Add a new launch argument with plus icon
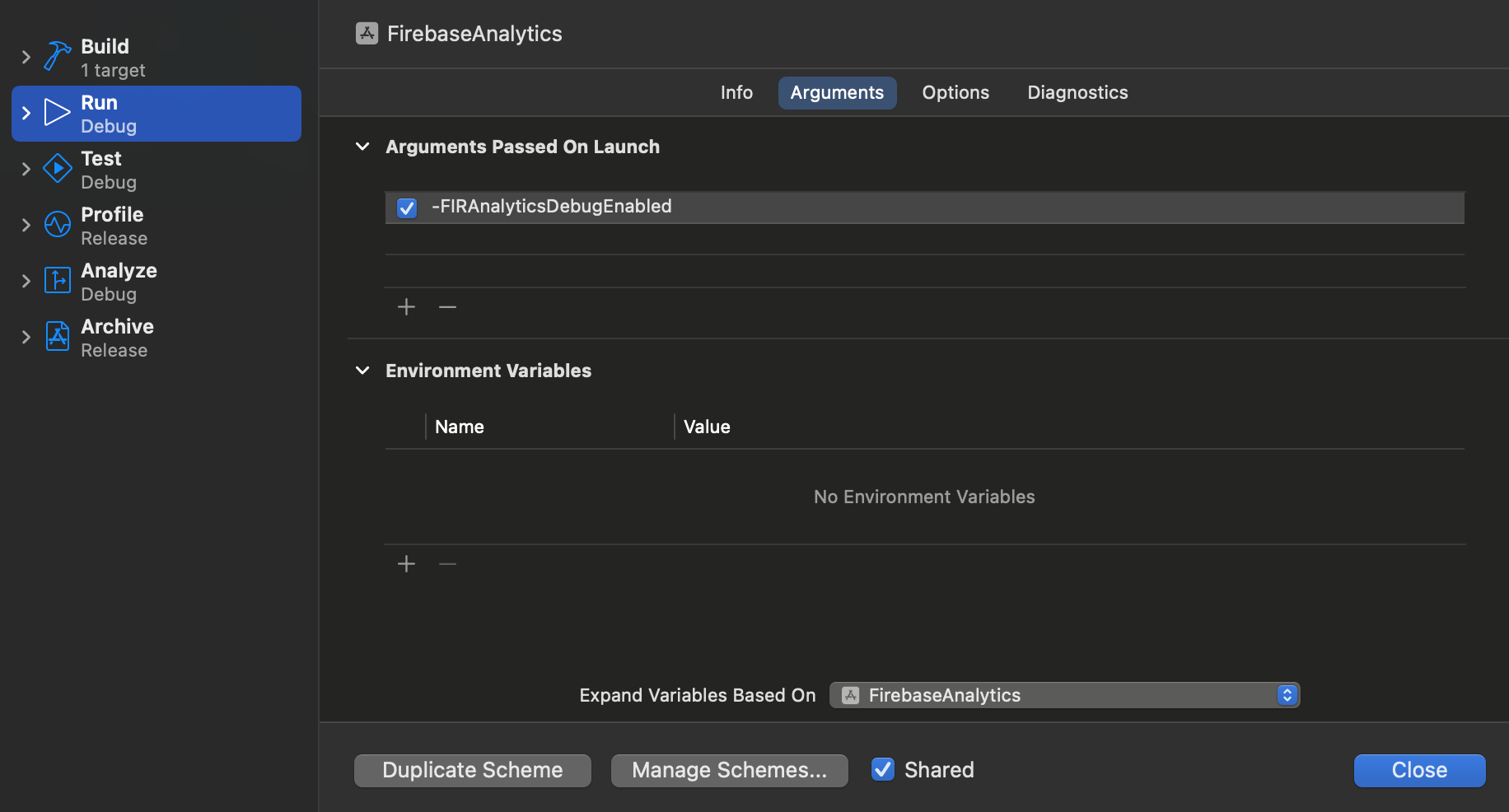The height and width of the screenshot is (812, 1509). tap(405, 306)
